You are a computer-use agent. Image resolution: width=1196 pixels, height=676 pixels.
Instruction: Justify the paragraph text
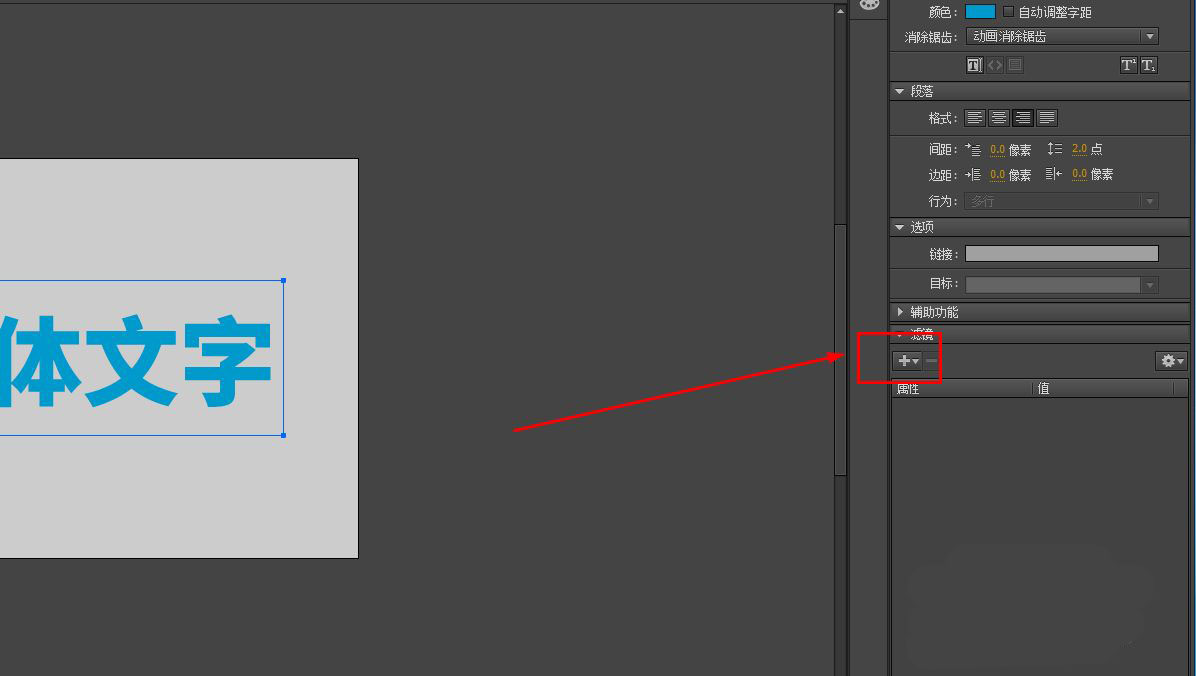coord(1046,117)
